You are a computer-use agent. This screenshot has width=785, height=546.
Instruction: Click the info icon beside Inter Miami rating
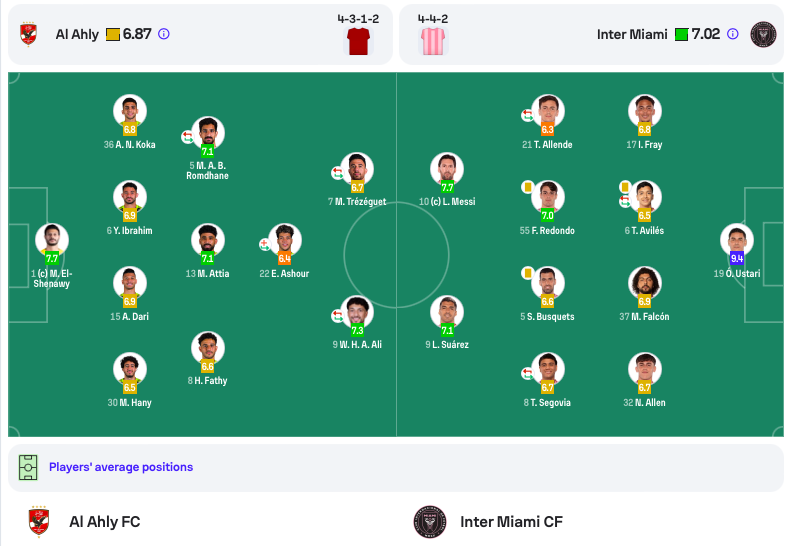click(x=732, y=34)
